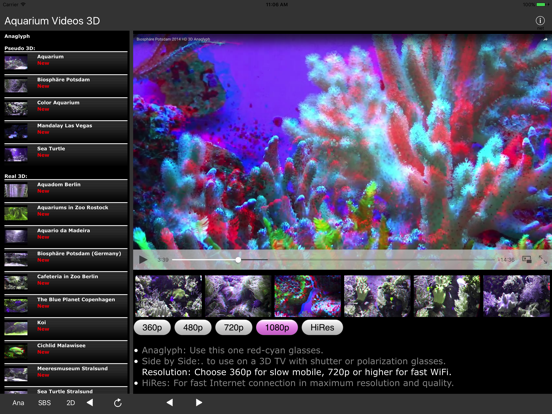Select 720p resolution
Image resolution: width=552 pixels, height=414 pixels.
click(234, 327)
